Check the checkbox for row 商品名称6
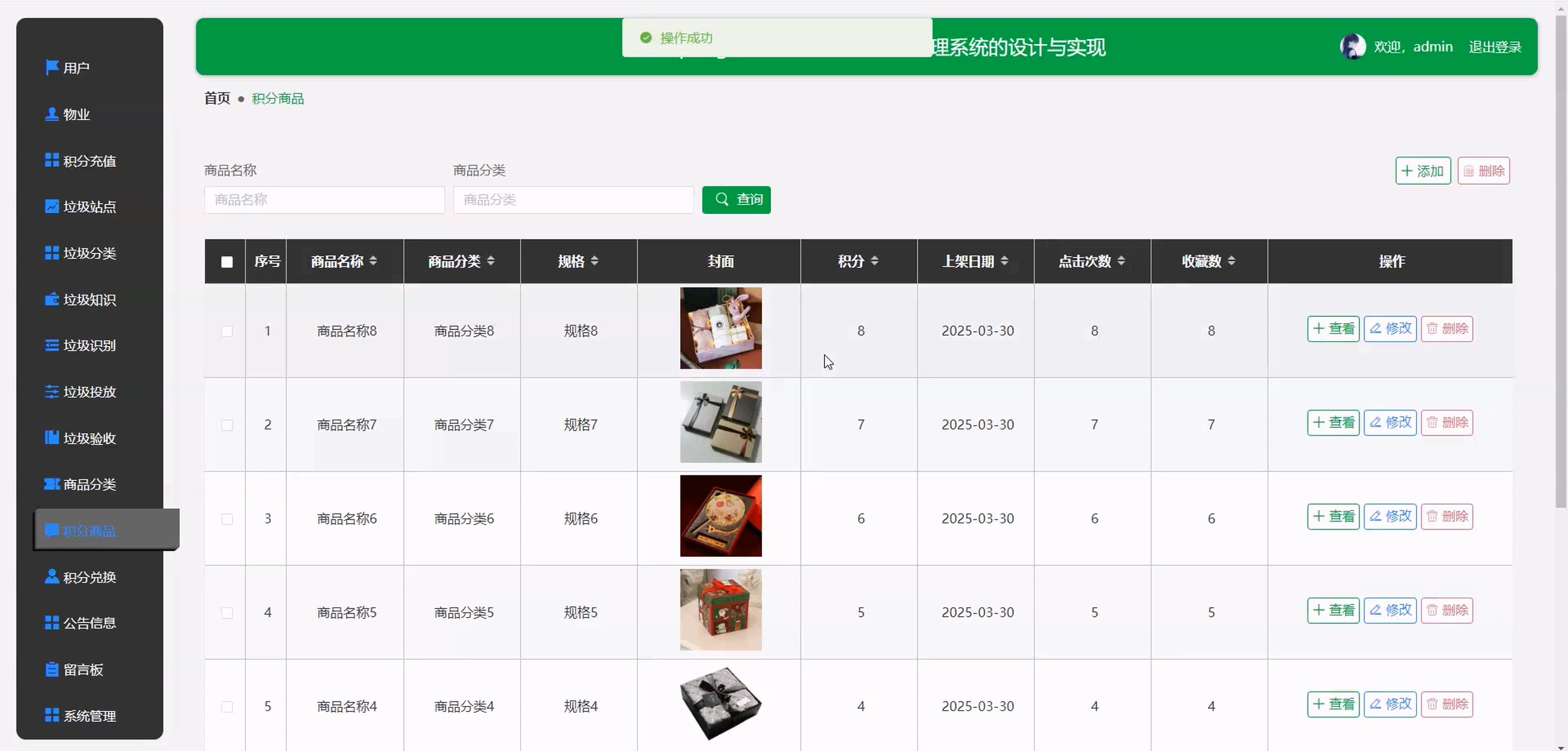Image resolution: width=1568 pixels, height=751 pixels. [226, 519]
